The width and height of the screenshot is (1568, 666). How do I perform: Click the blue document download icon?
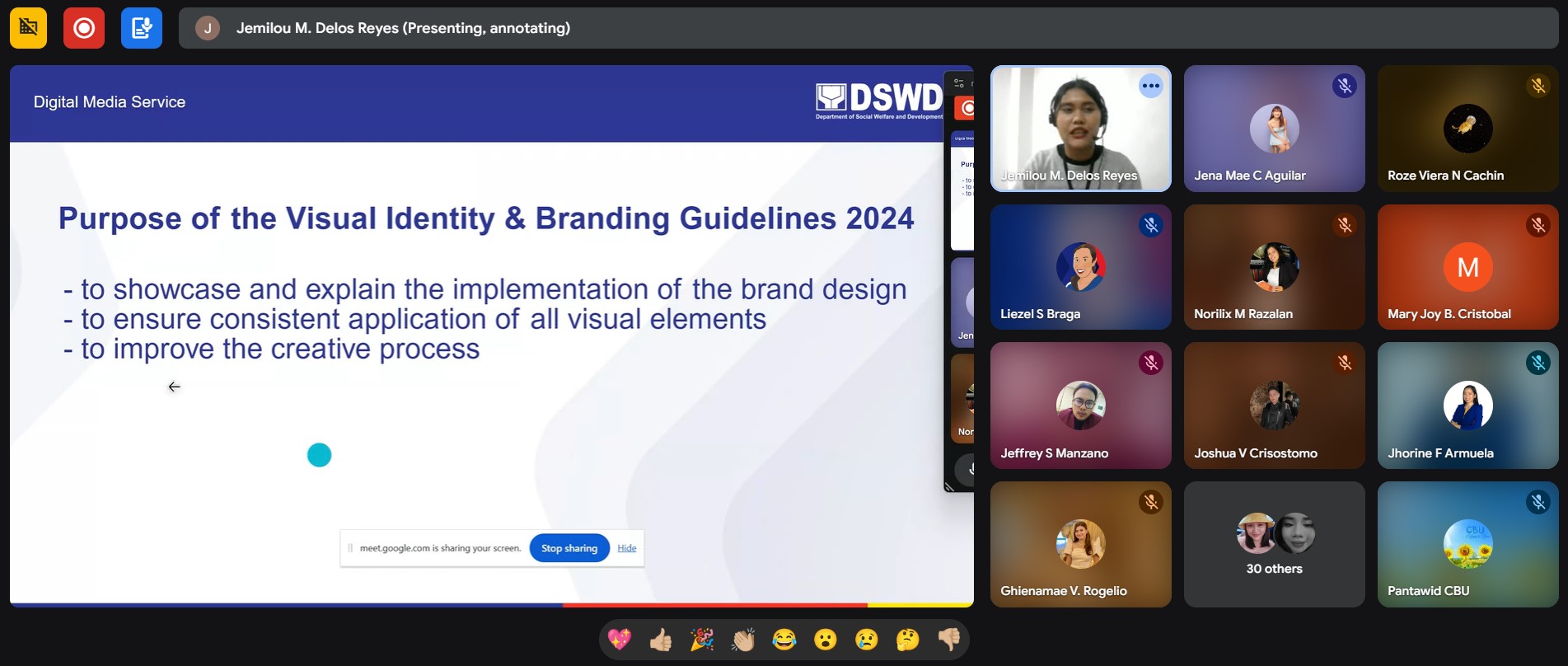point(142,28)
